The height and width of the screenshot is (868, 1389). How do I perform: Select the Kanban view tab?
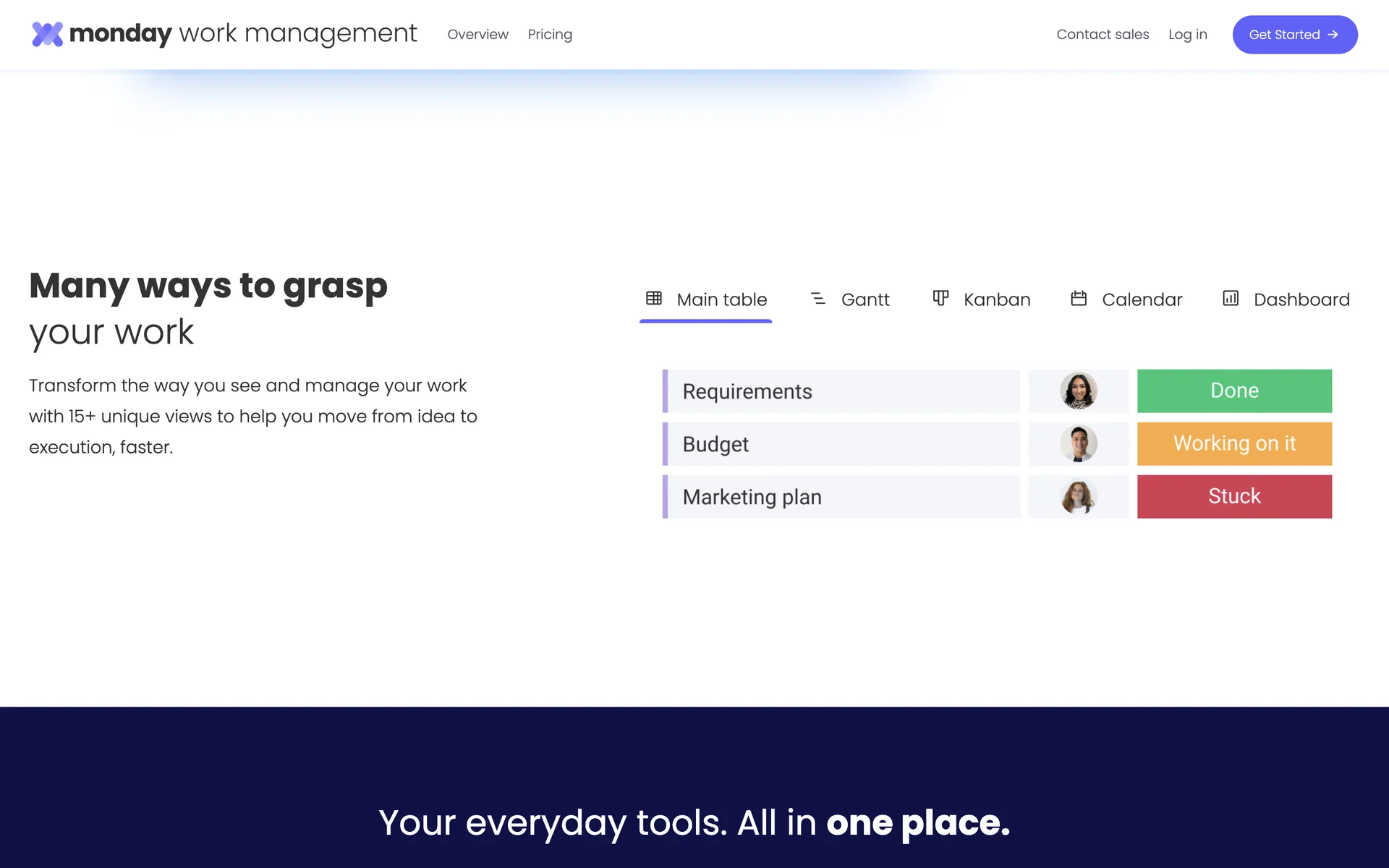coord(996,299)
